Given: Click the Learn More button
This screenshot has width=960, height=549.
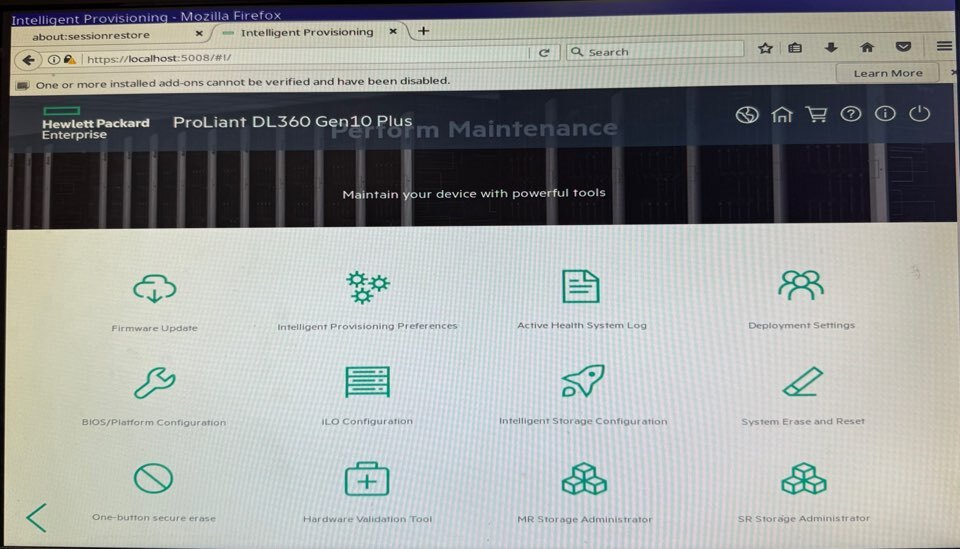Looking at the screenshot, I should click(x=888, y=73).
